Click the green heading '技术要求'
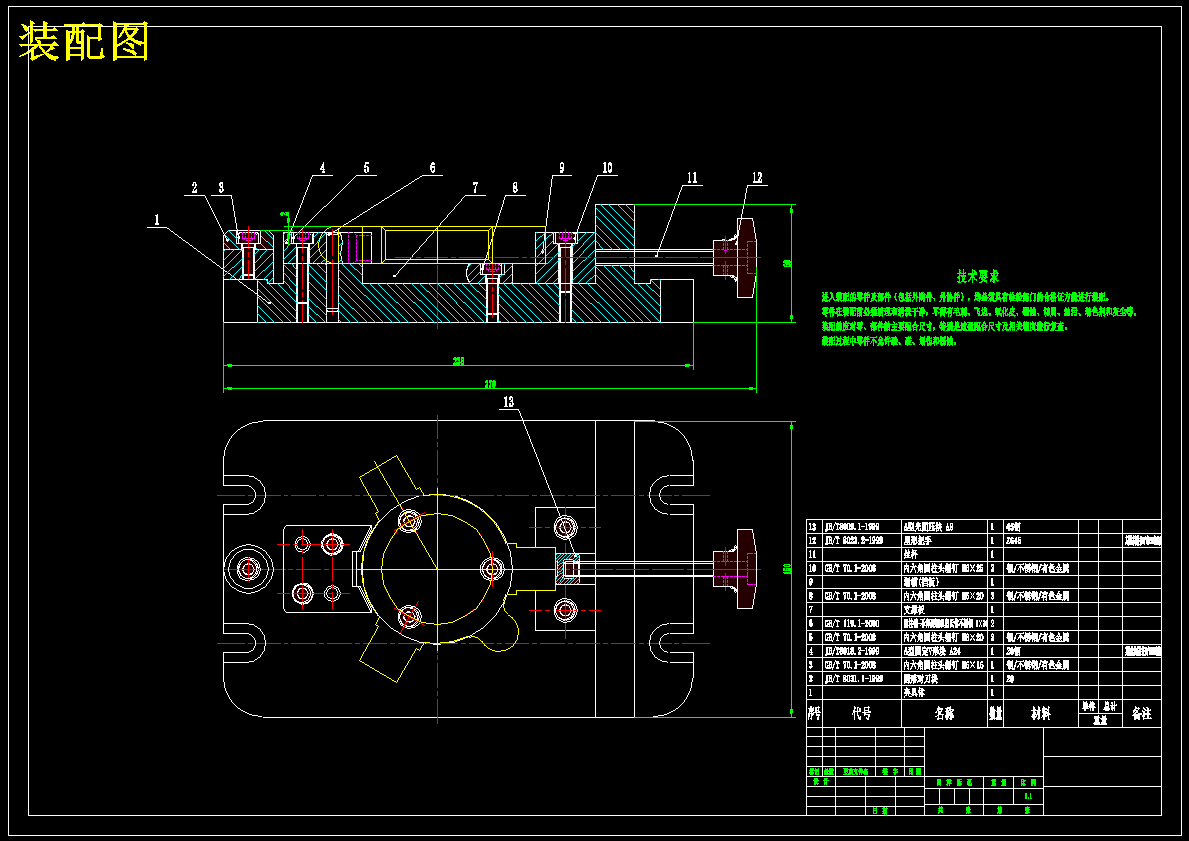The height and width of the screenshot is (841, 1189). pyautogui.click(x=977, y=277)
